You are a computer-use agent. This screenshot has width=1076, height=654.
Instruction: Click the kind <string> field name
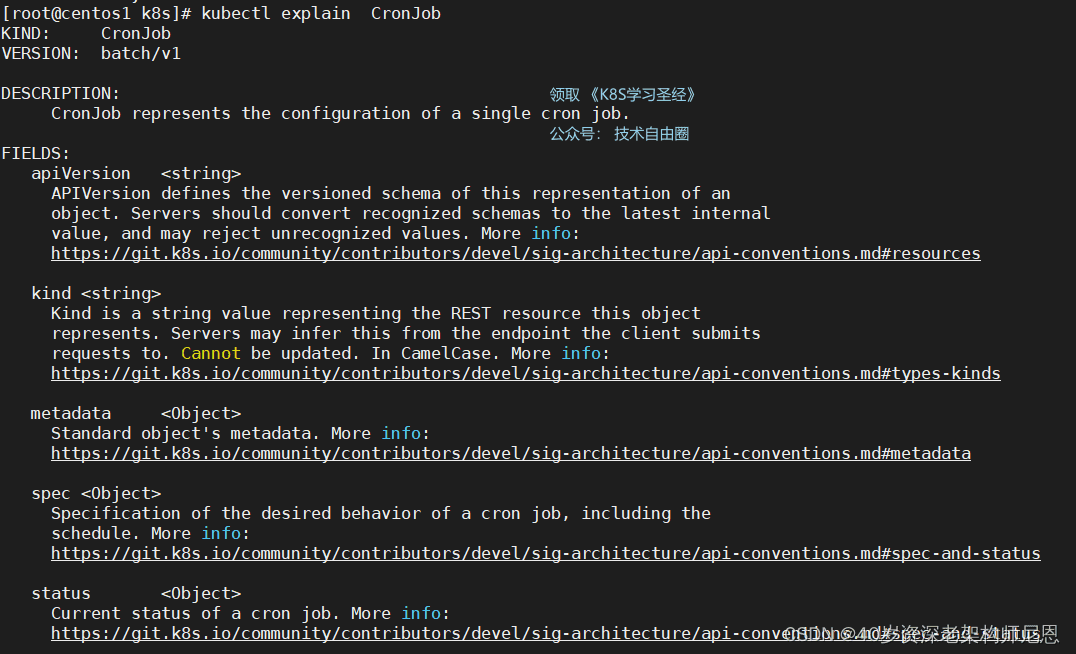pyautogui.click(x=96, y=294)
